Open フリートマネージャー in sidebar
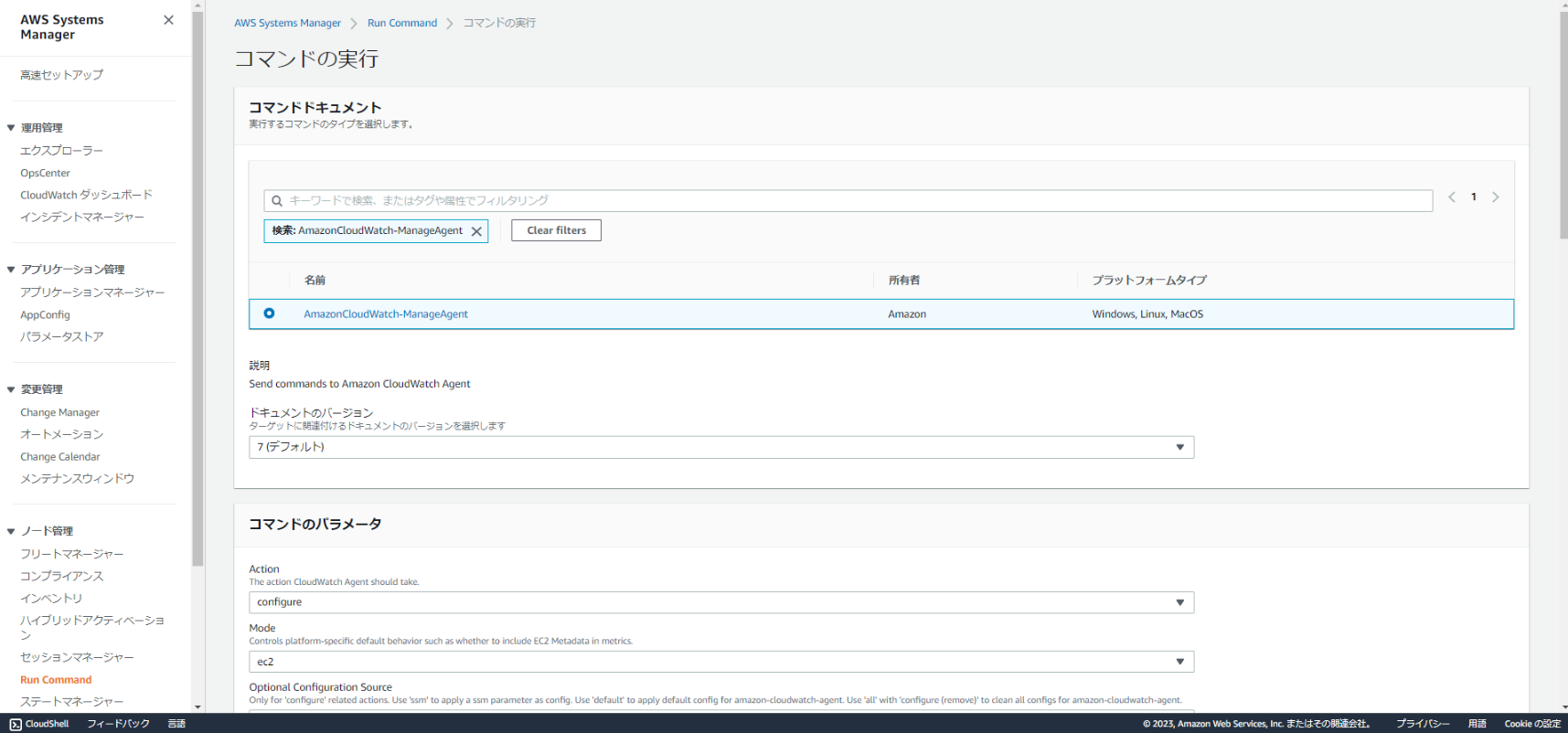Viewport: 1568px width, 733px height. click(71, 554)
